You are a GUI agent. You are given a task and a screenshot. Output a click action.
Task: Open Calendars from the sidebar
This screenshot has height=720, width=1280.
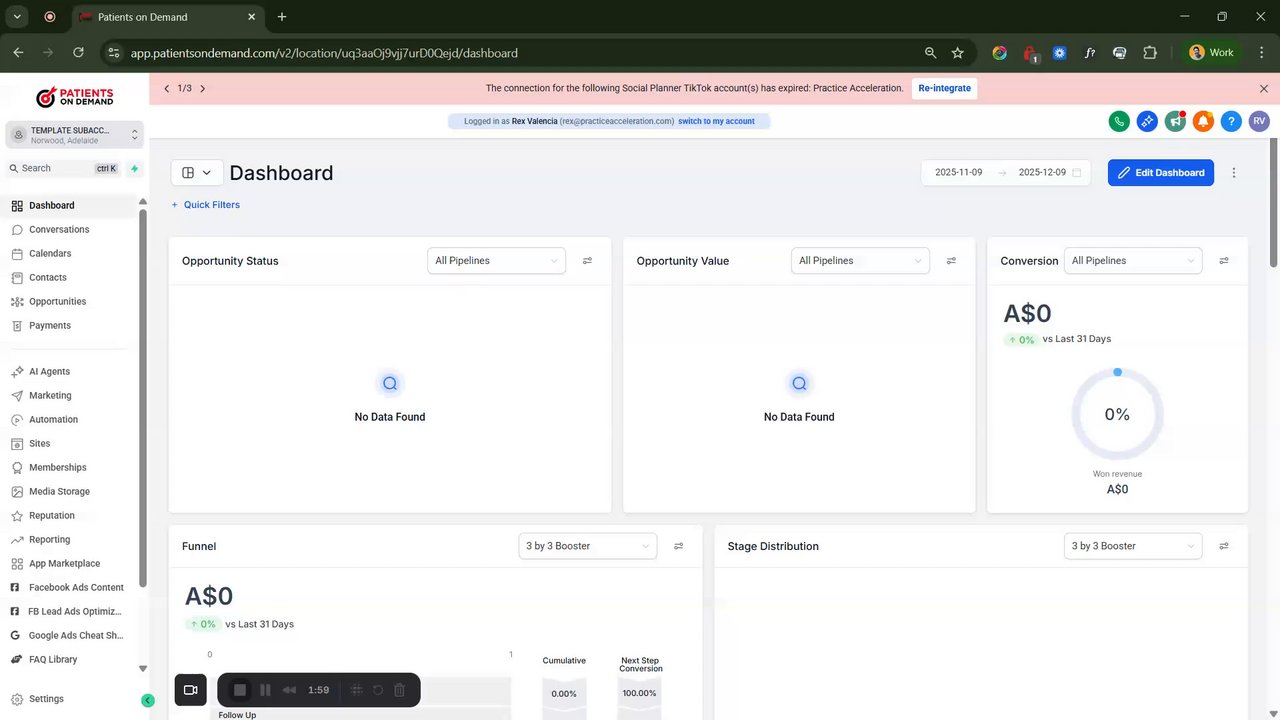click(x=50, y=254)
